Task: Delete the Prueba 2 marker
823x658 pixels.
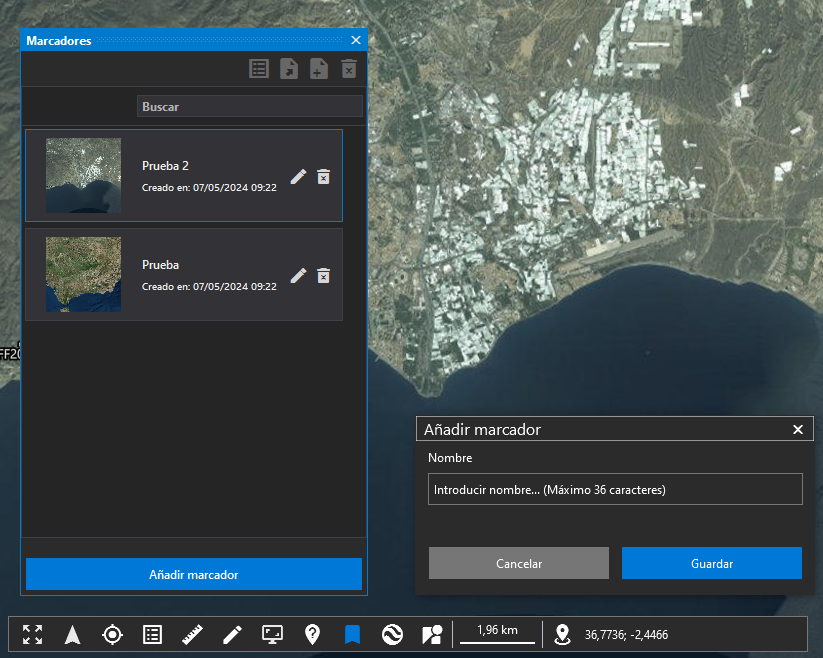Action: point(323,177)
